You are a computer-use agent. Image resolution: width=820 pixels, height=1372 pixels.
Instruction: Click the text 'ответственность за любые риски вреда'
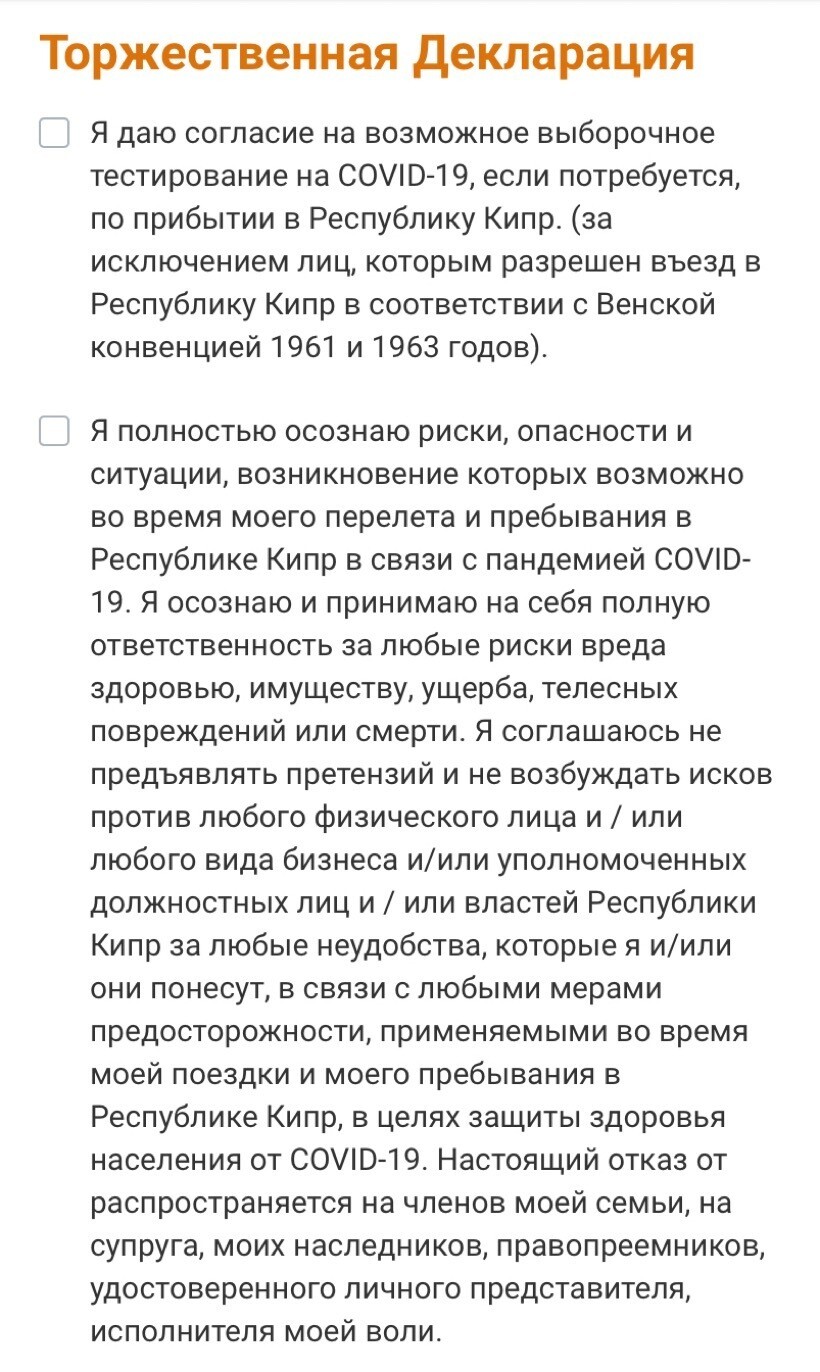coord(378,646)
